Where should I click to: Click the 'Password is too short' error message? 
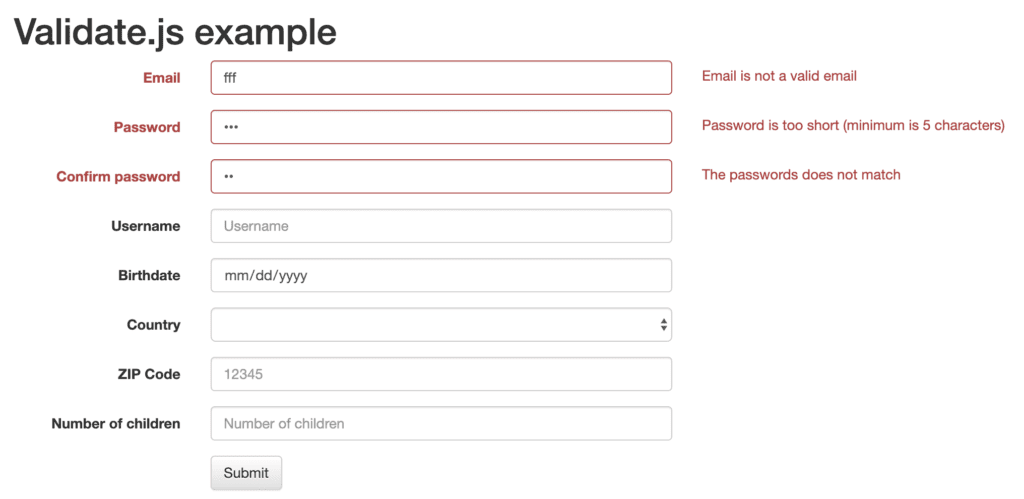tap(852, 126)
